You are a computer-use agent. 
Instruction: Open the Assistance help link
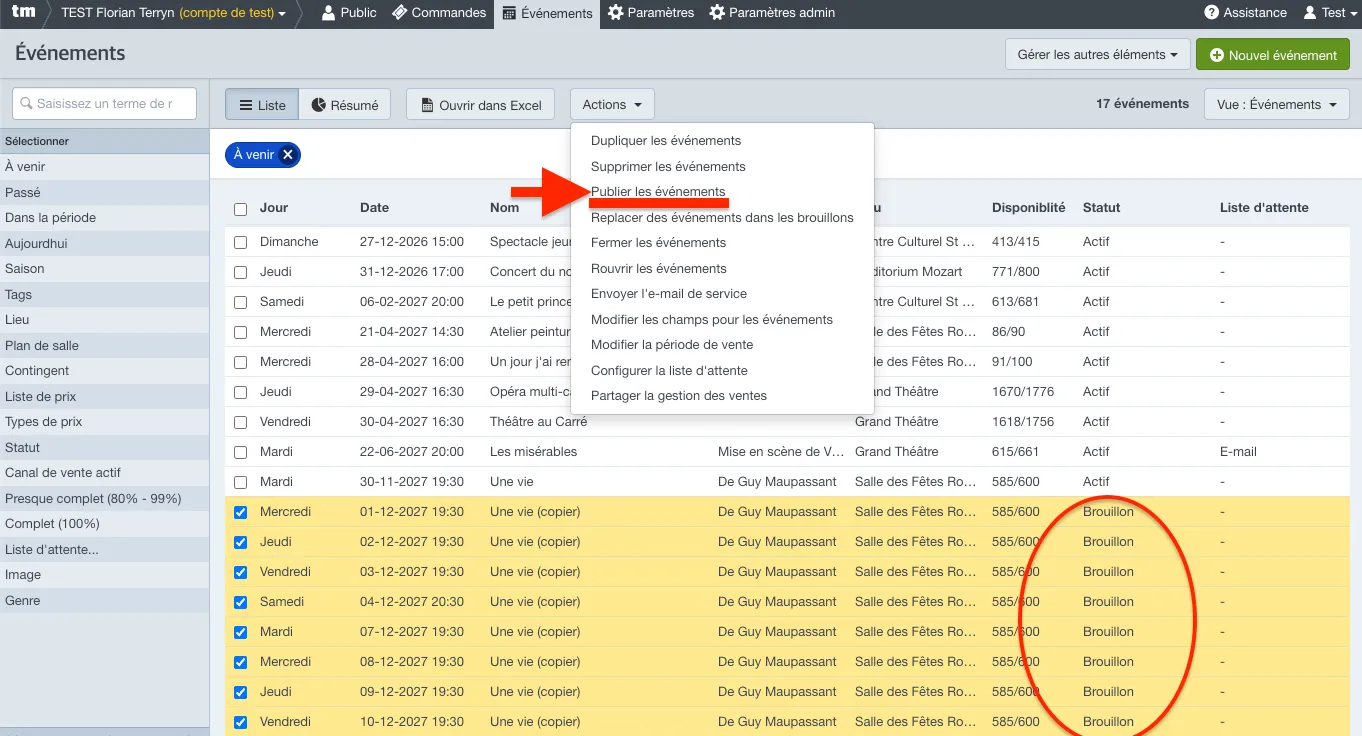[x=1245, y=13]
